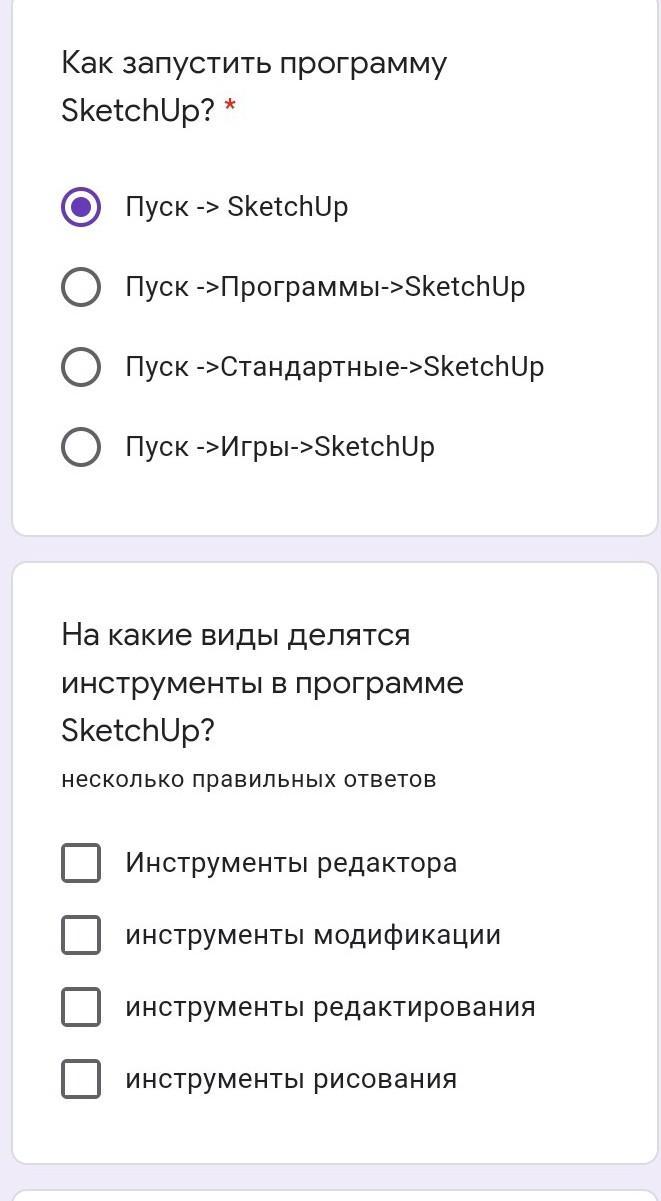Screen dimensions: 661x1201
Task: Click the red required asterisk
Action: click(230, 106)
